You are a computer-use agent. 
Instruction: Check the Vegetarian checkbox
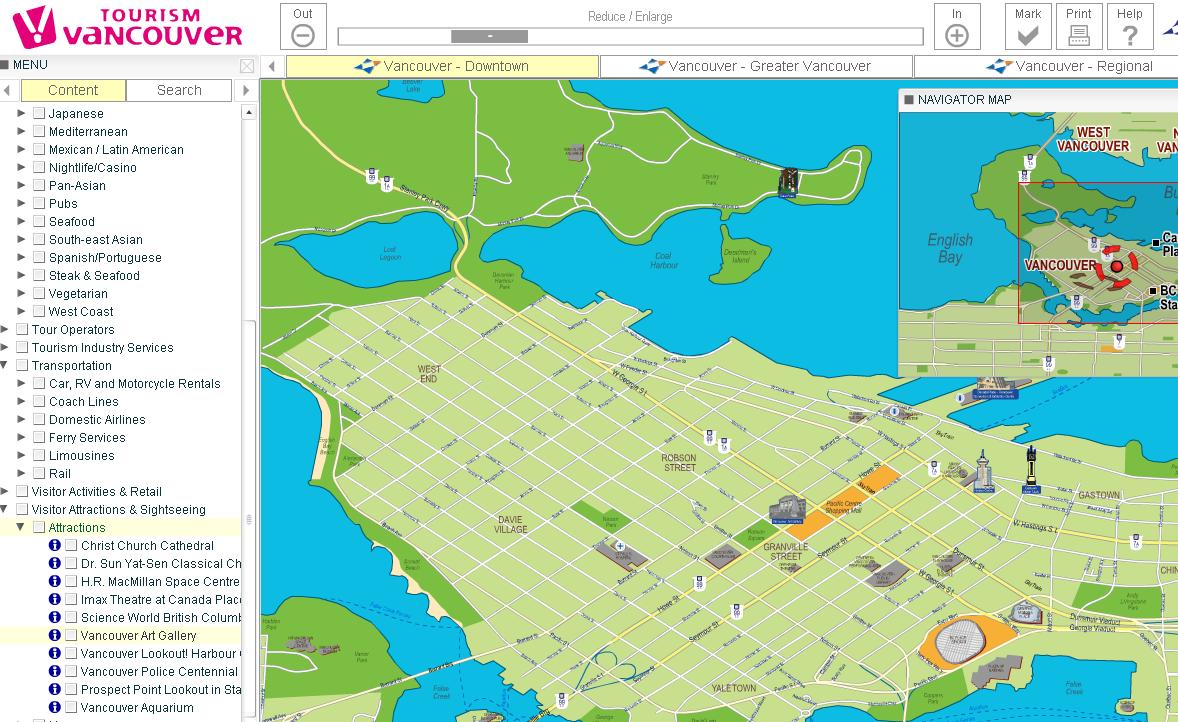click(39, 293)
